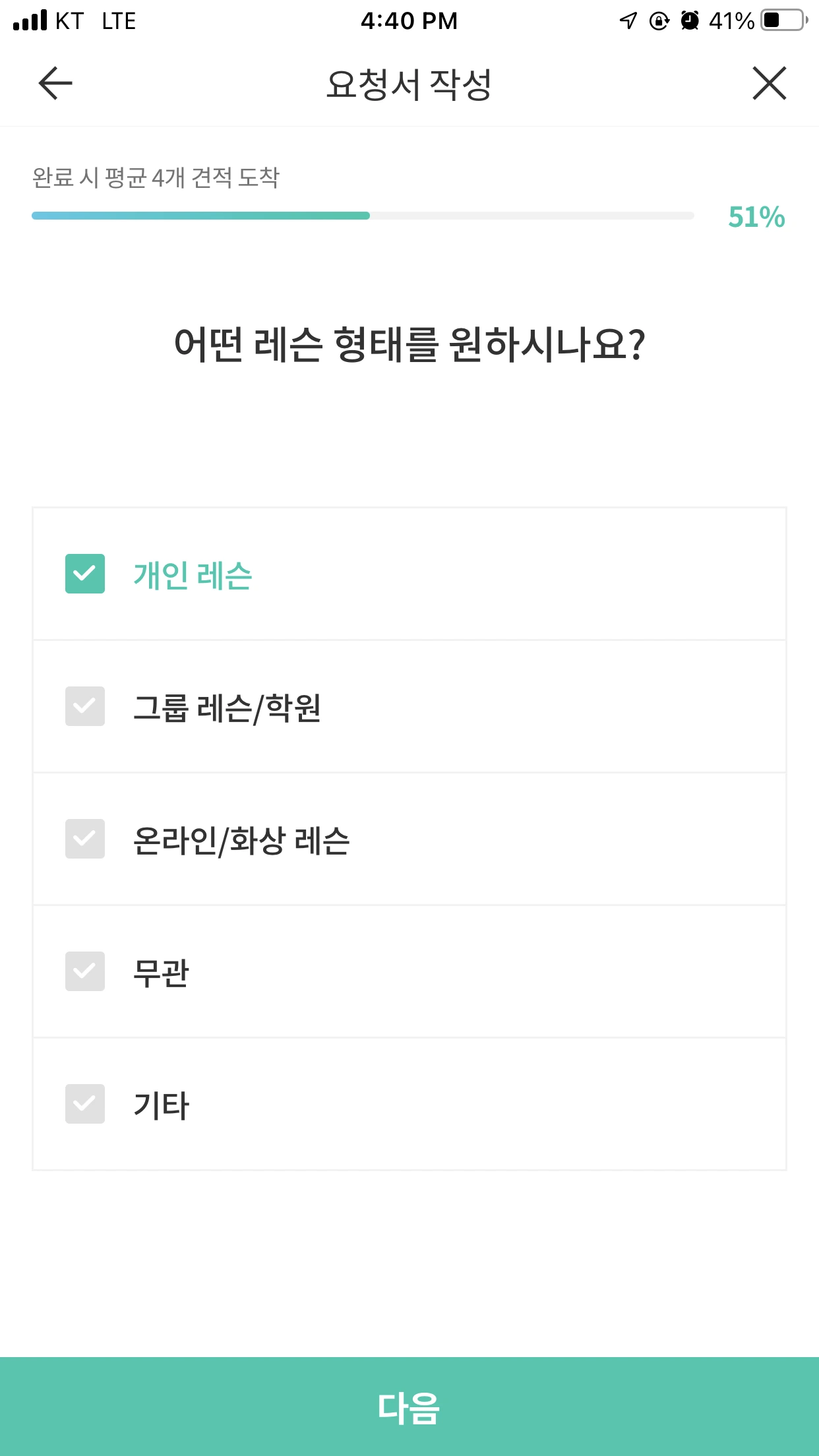Enable the 무관 checkbox
The image size is (819, 1456).
[85, 971]
